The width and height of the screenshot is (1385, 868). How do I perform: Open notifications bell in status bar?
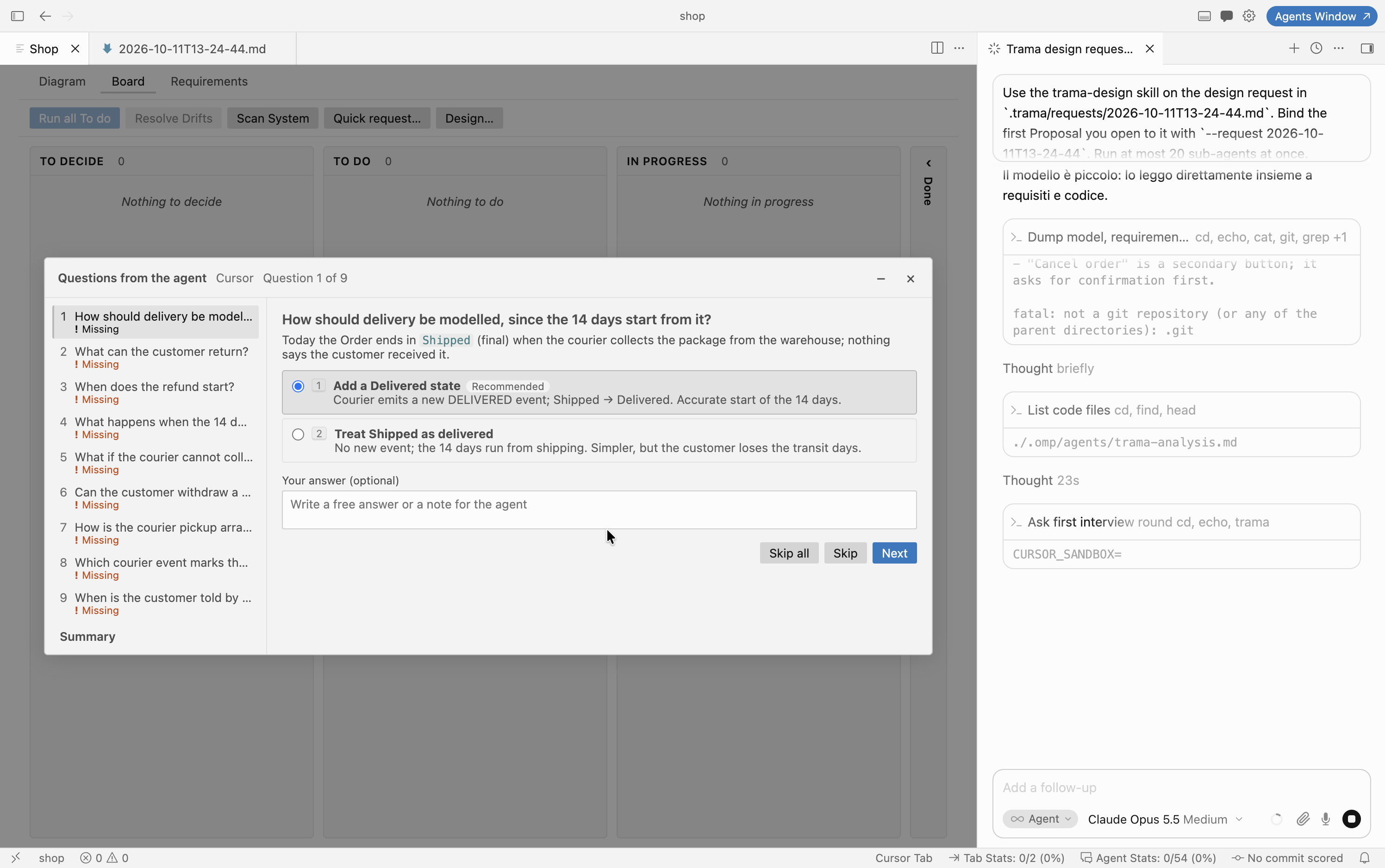pos(1365,858)
